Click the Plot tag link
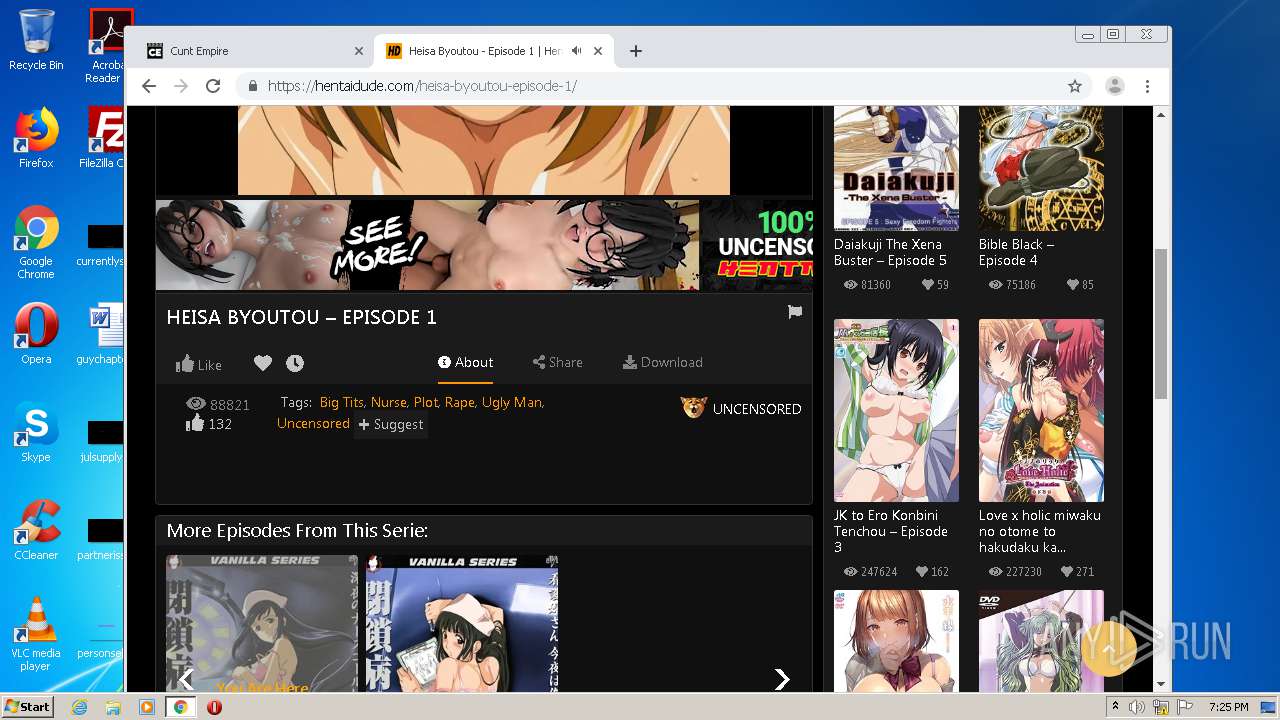The width and height of the screenshot is (1280, 720). pyautogui.click(x=426, y=402)
